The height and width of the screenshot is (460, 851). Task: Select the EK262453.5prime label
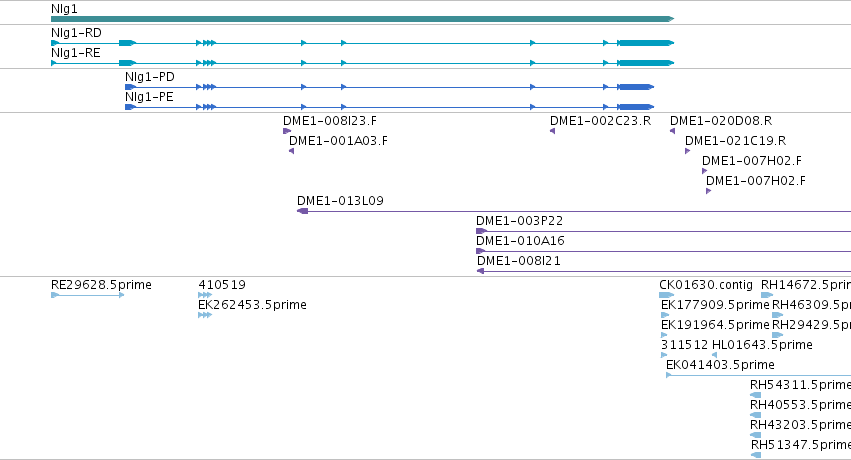(252, 305)
